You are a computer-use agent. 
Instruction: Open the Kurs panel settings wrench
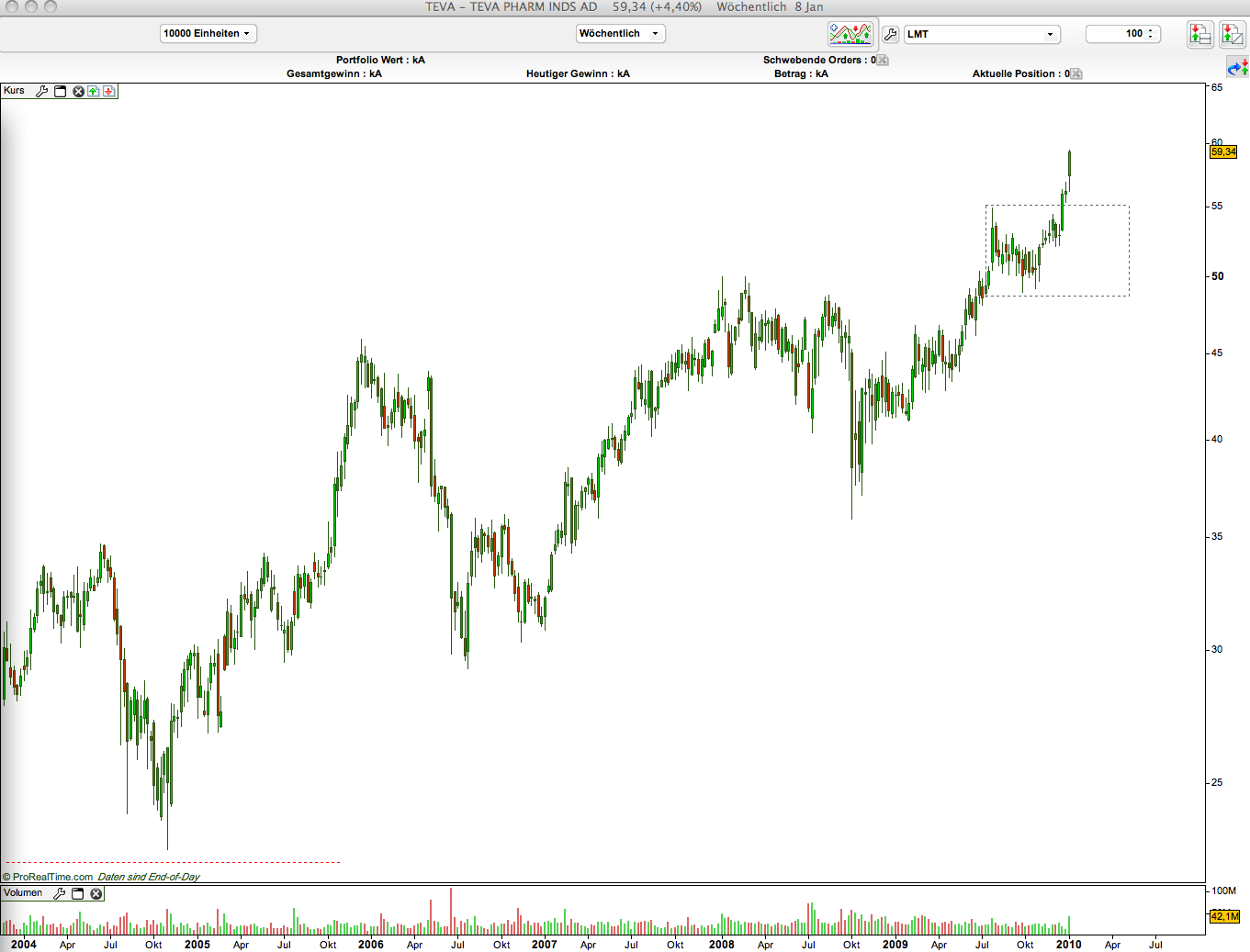(x=41, y=91)
